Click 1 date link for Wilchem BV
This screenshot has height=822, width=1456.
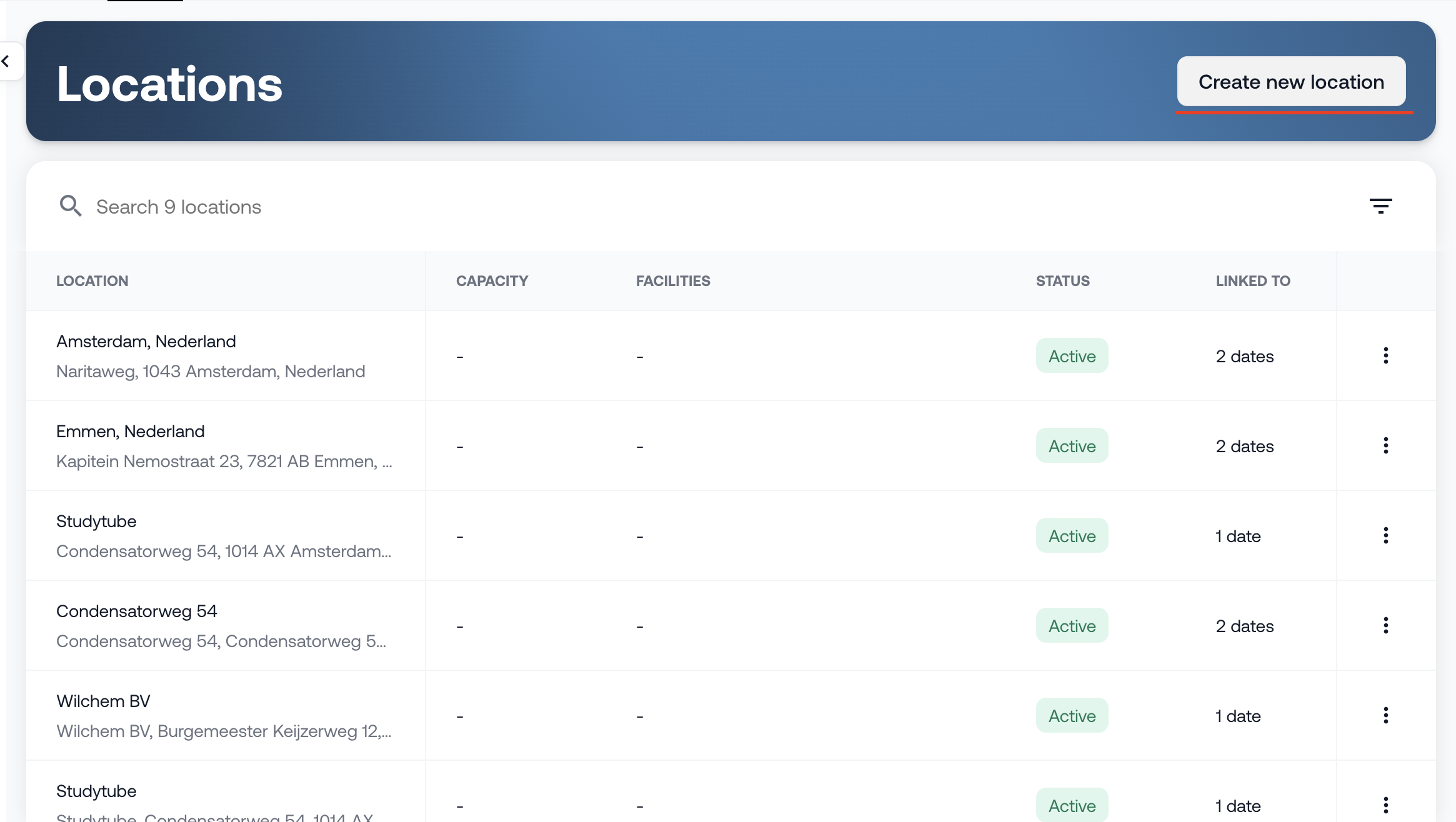tap(1238, 716)
